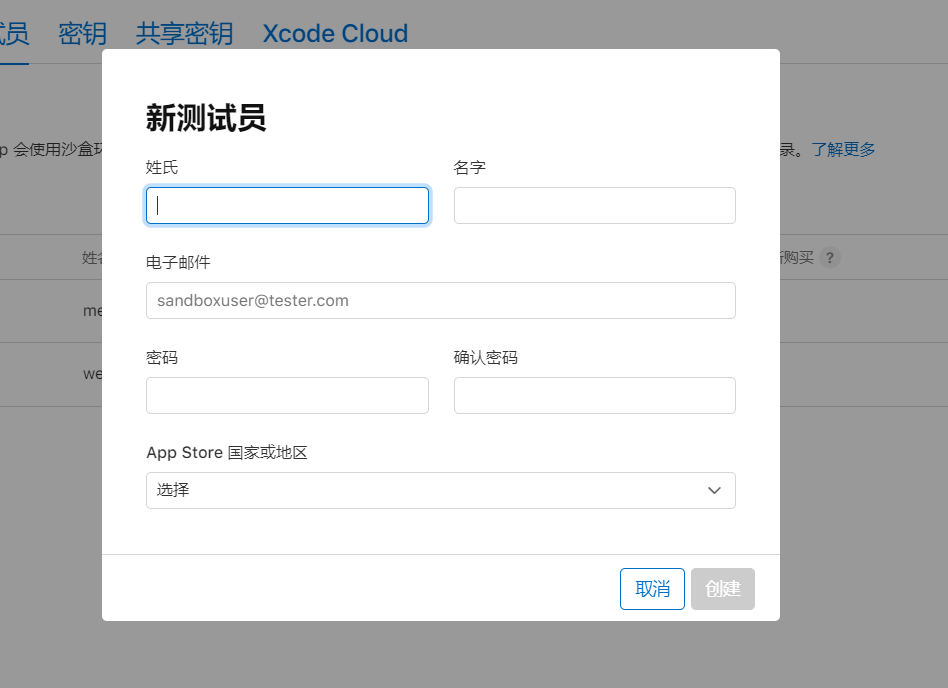Switch to the 密钥 tab
The width and height of the screenshot is (948, 688).
(x=83, y=33)
